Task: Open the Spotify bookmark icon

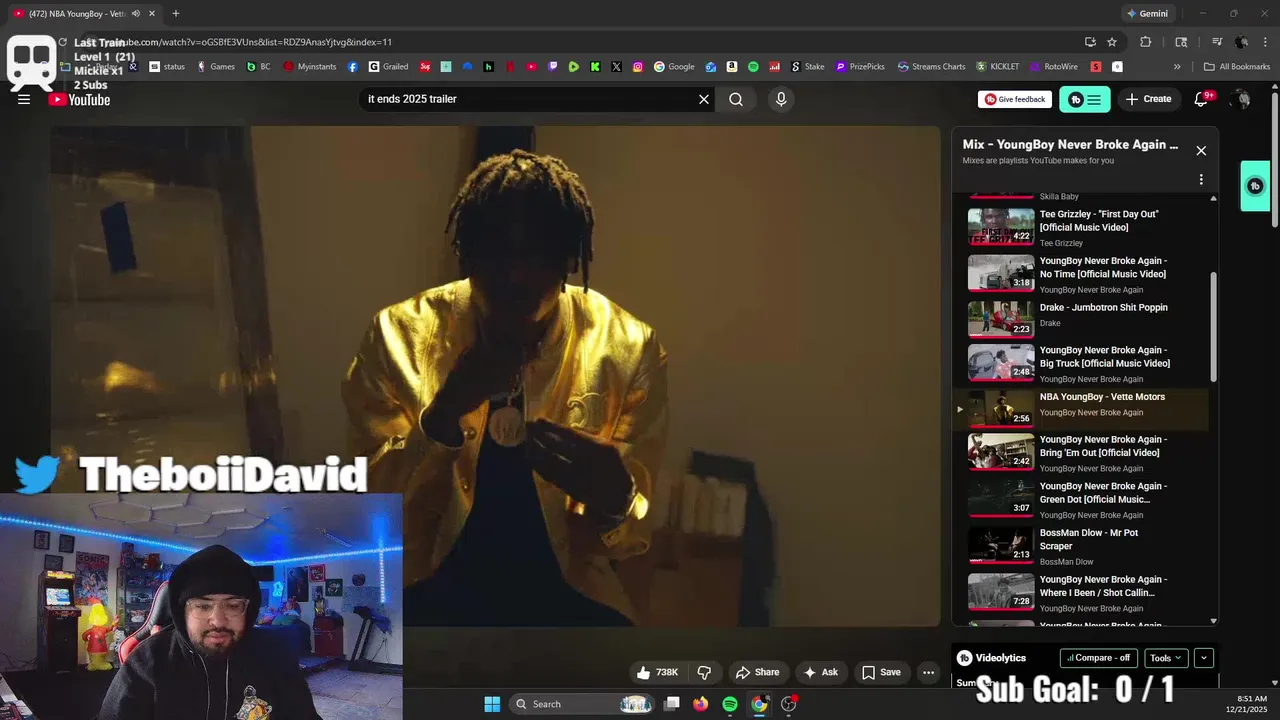Action: pos(753,67)
